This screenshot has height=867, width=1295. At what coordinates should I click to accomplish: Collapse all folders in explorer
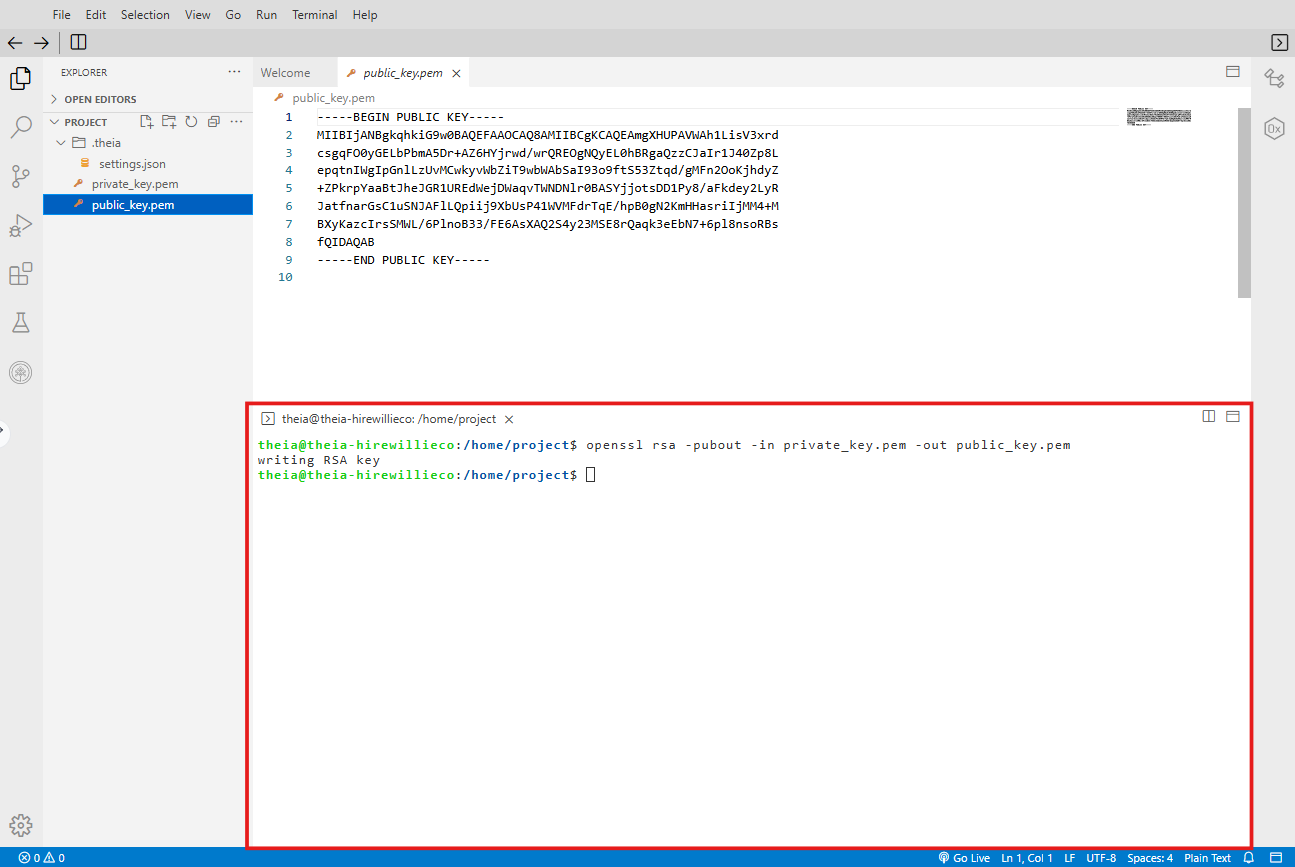pyautogui.click(x=213, y=122)
